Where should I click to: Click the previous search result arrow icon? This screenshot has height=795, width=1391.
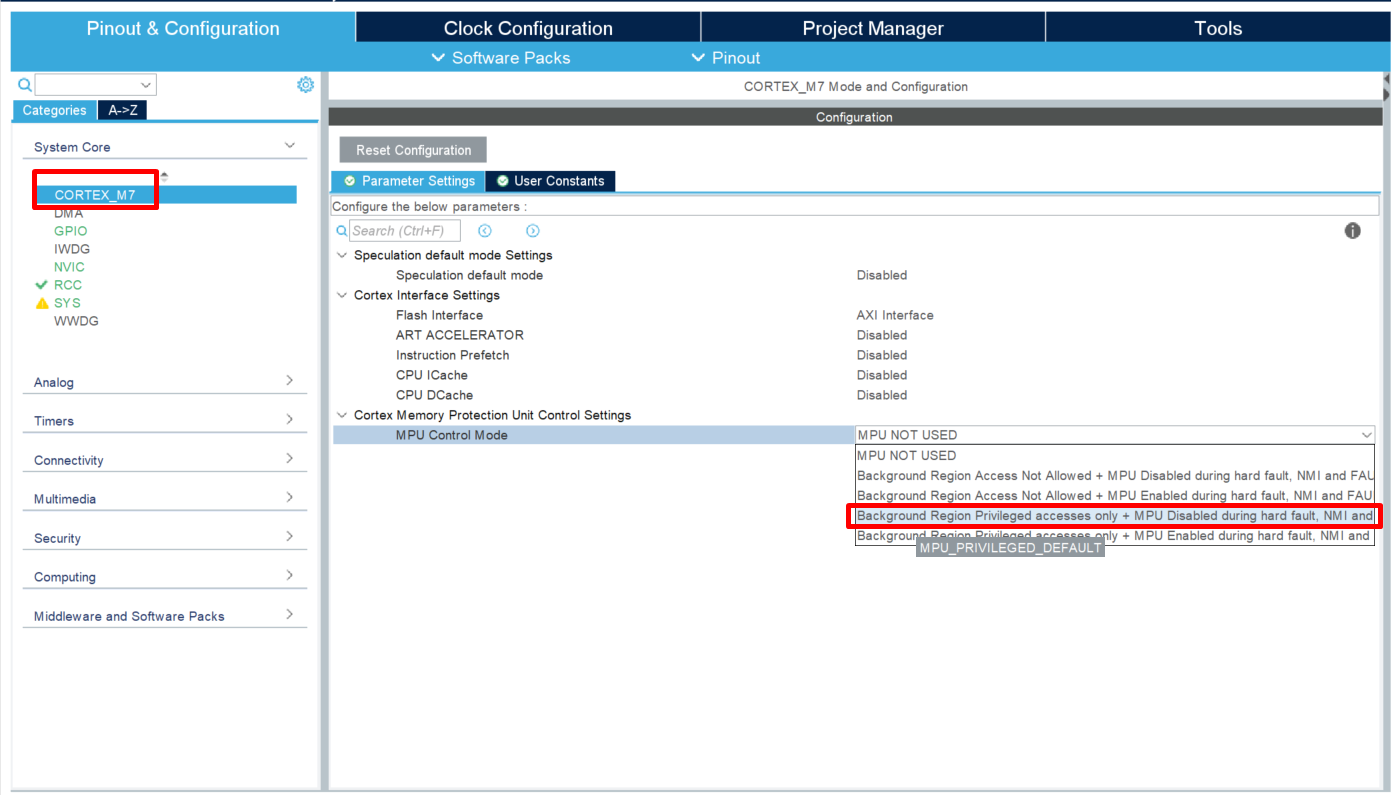point(484,230)
